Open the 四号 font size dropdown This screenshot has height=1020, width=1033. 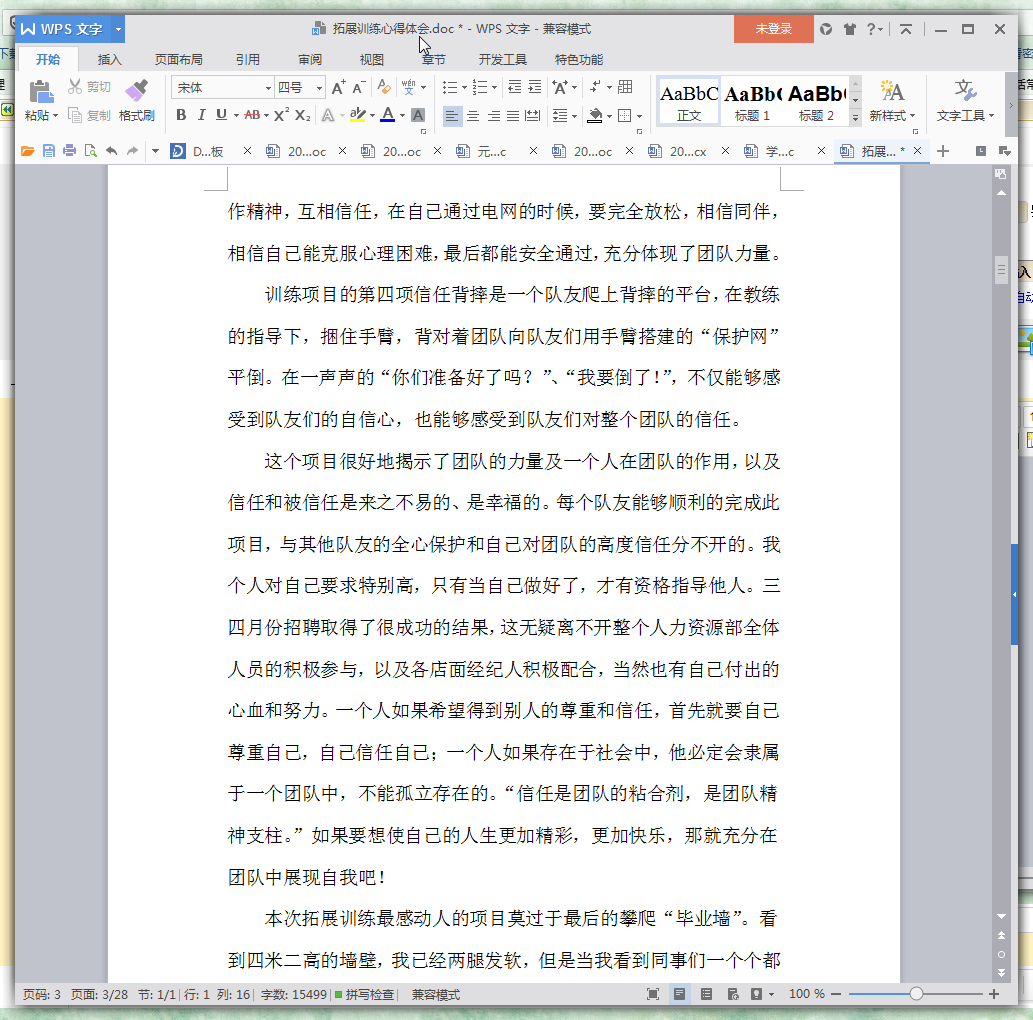point(320,88)
